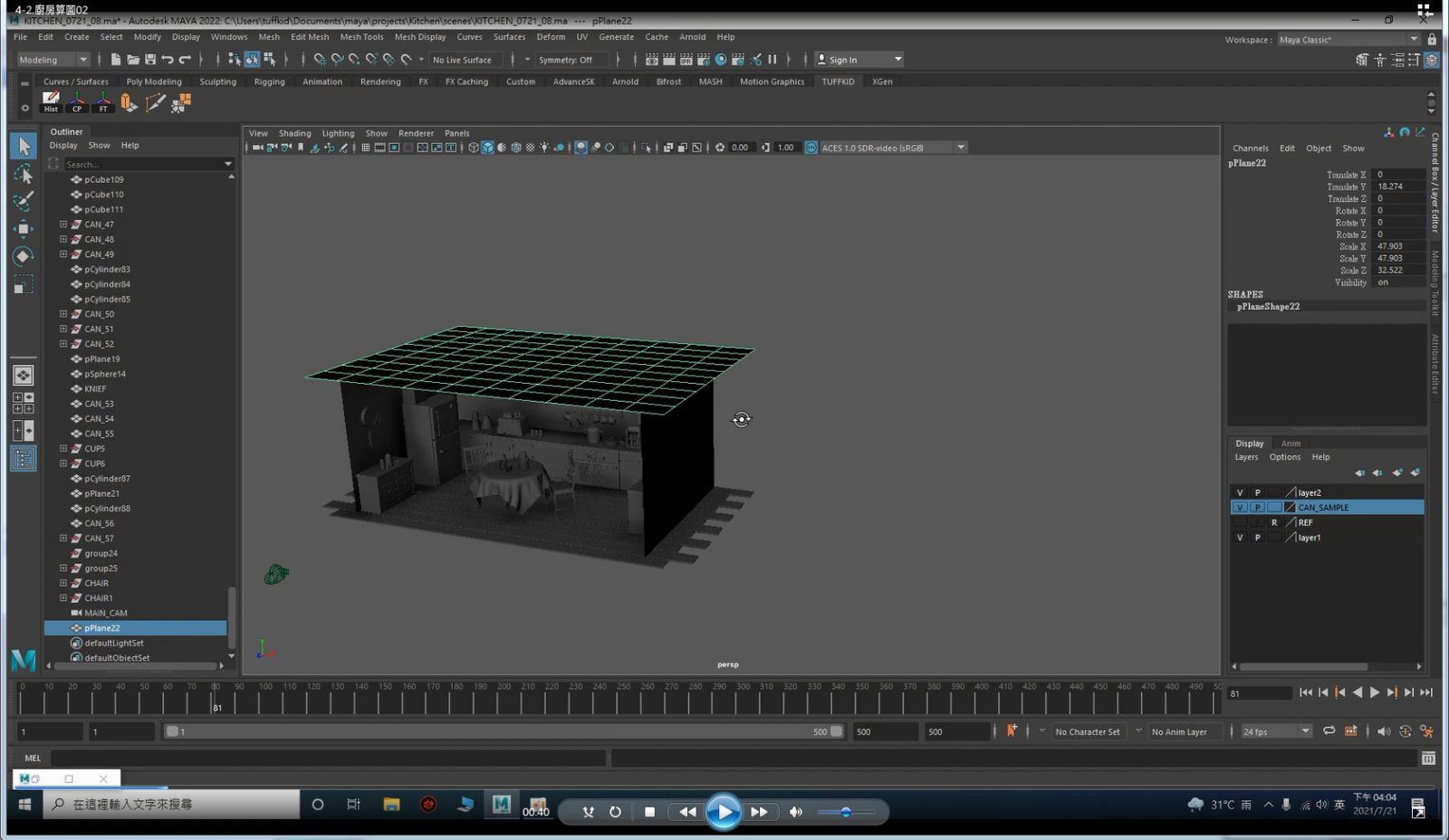Toggle visibility V of layer1
The width and height of the screenshot is (1449, 840).
pos(1240,538)
